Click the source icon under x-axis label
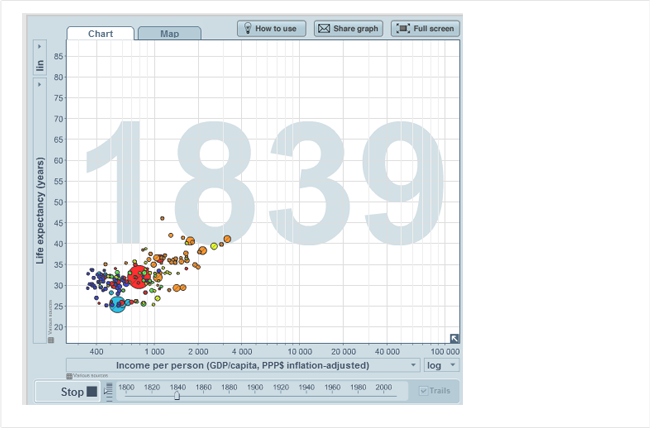 pos(70,376)
